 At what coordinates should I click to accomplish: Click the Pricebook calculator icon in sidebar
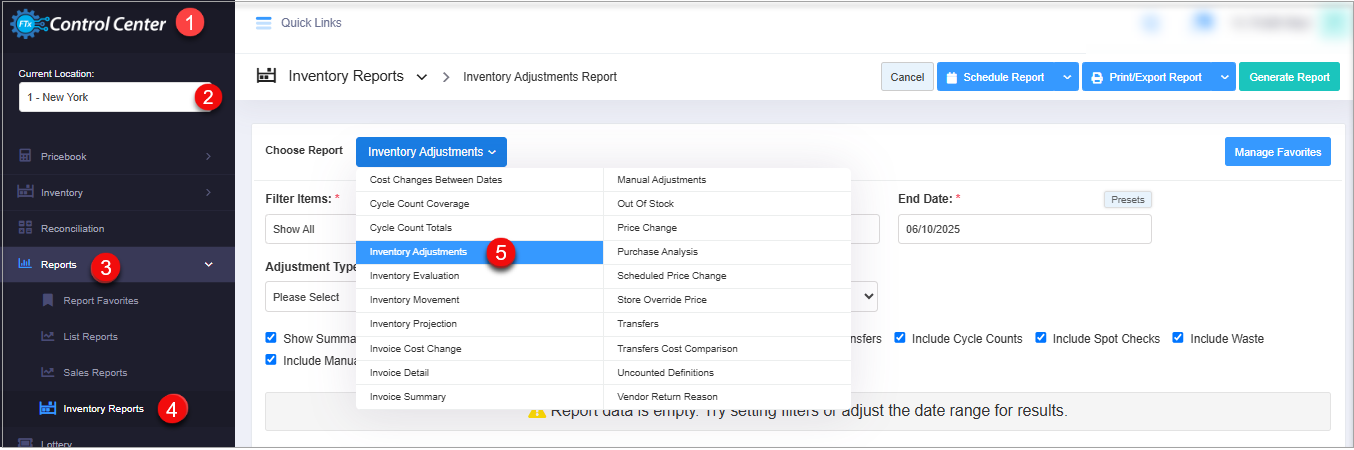tap(26, 157)
